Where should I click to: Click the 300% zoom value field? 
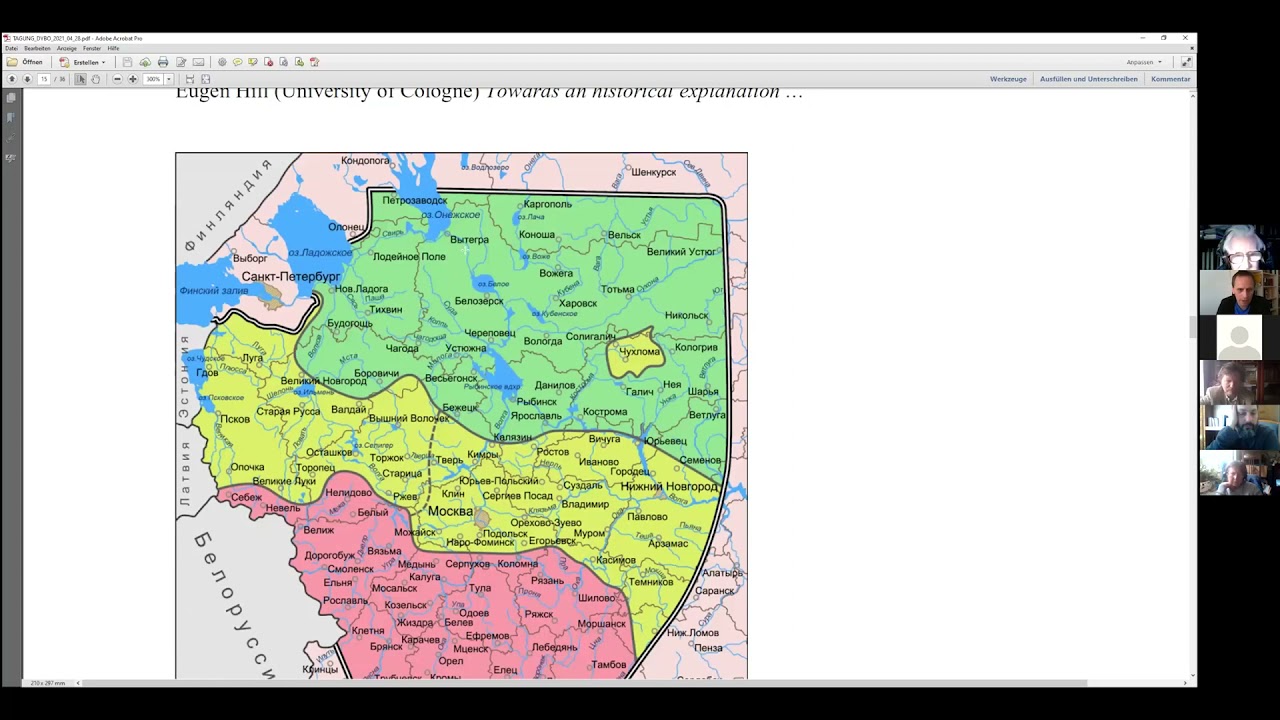pyautogui.click(x=153, y=79)
